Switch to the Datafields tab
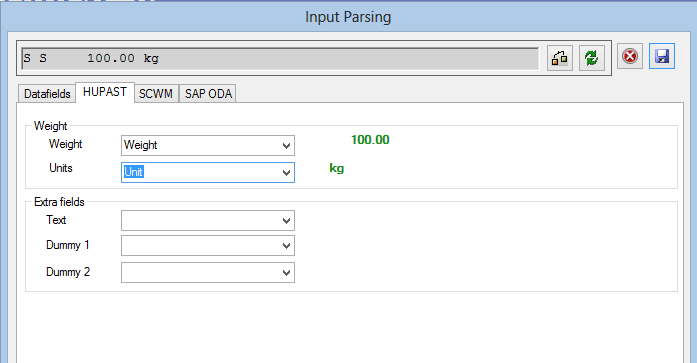Viewport: 697px width, 363px height. 47,94
